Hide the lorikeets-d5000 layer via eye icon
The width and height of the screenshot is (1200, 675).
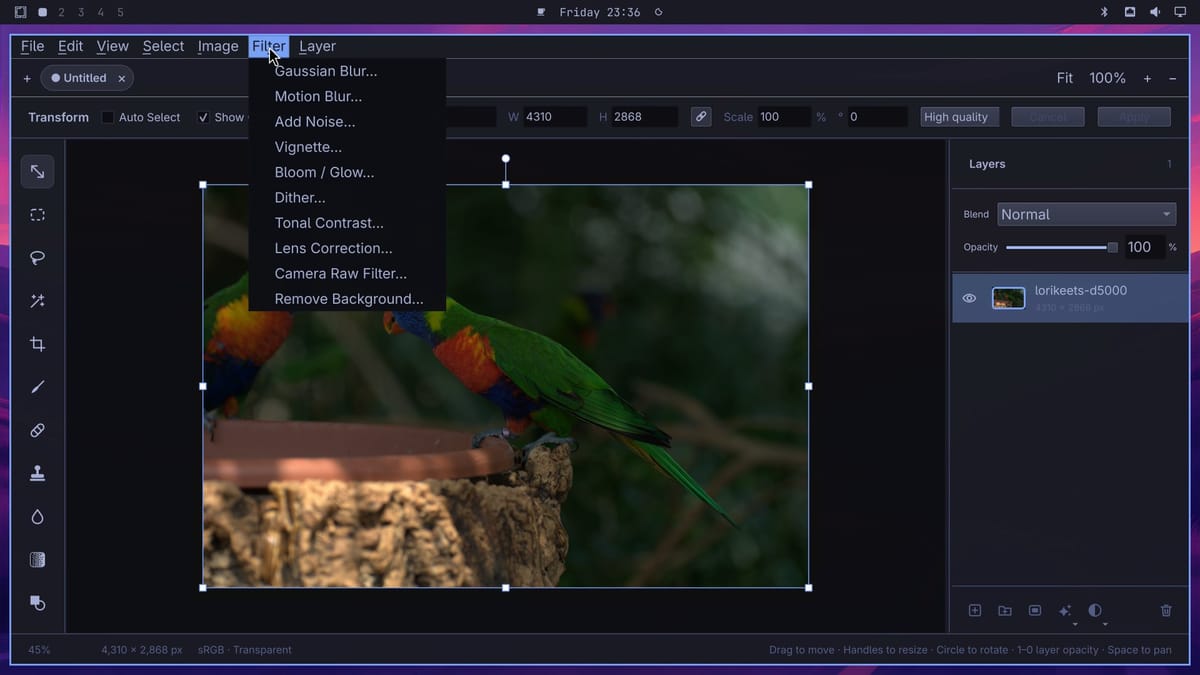coord(969,298)
